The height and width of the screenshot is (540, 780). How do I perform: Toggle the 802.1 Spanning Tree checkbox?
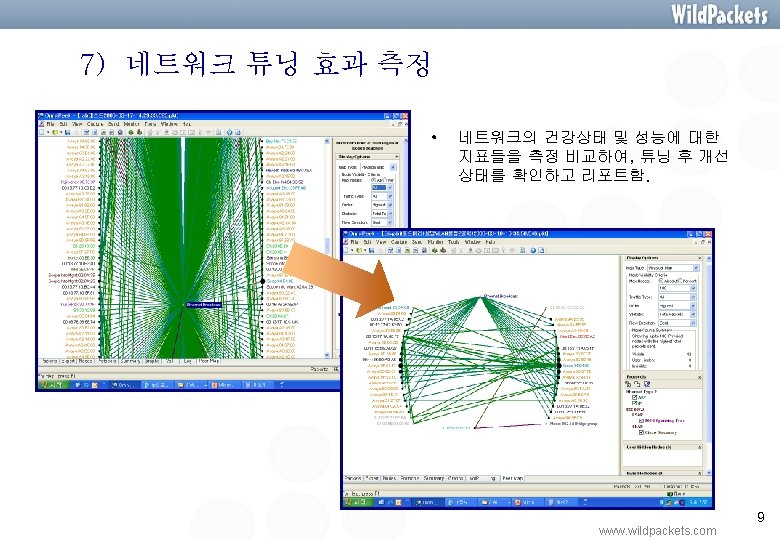click(641, 421)
